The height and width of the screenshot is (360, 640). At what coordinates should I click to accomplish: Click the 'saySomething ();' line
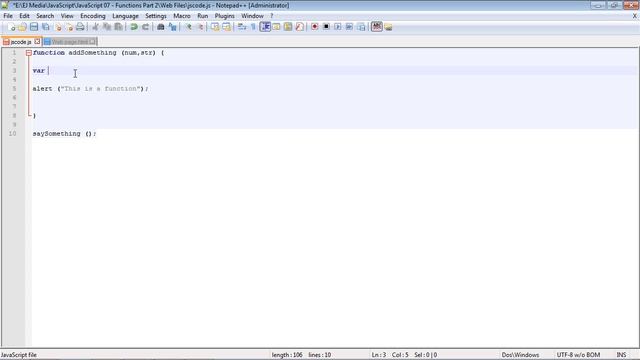click(x=64, y=134)
